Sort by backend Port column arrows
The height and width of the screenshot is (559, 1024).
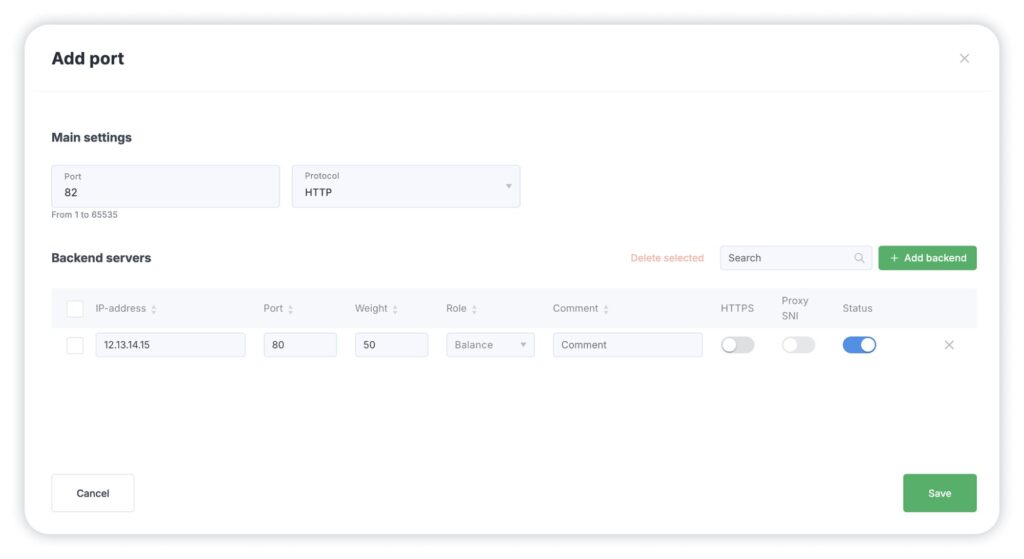(290, 310)
